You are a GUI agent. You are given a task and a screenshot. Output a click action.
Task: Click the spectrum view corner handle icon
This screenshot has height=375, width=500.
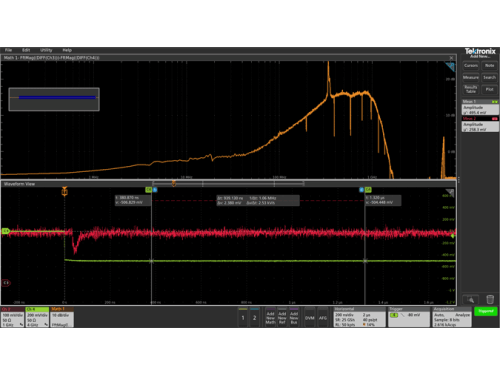[x=450, y=67]
